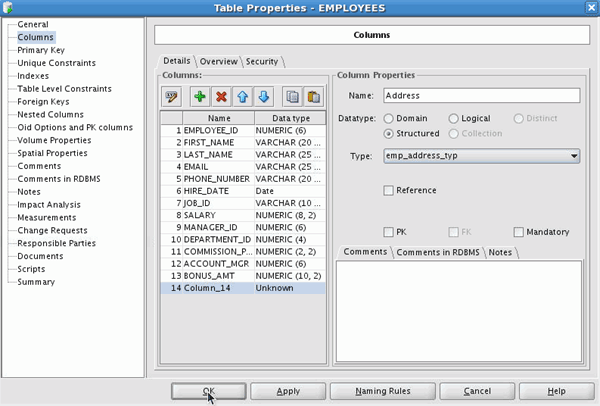Delete selected column with red X
Viewport: 600px width, 406px height.
[x=221, y=97]
